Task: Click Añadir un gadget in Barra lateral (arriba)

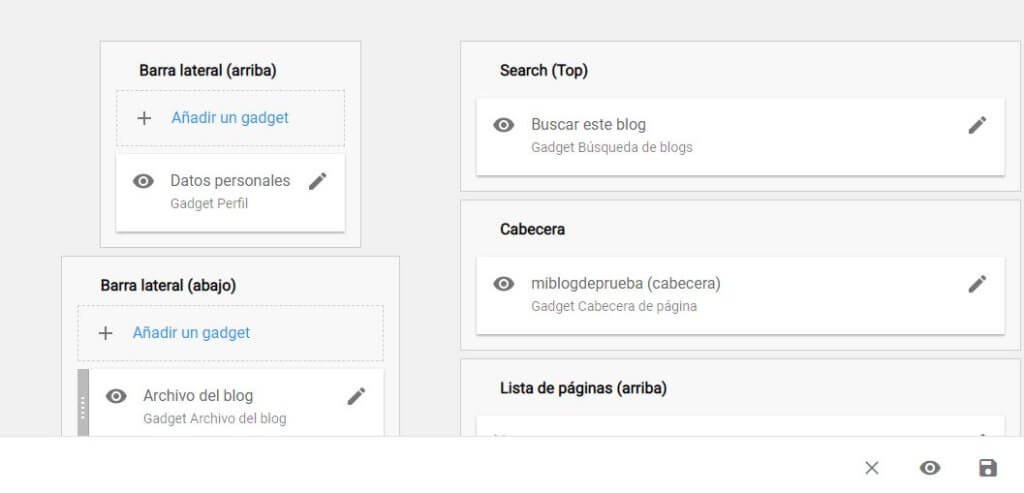Action: [x=230, y=118]
